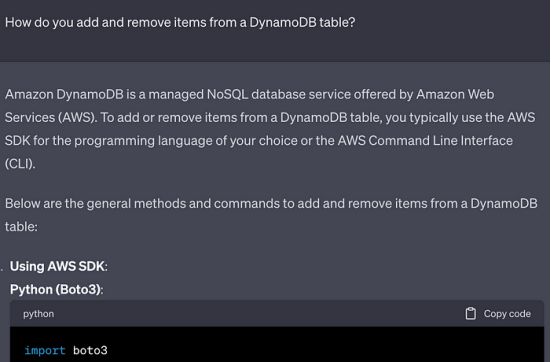Click the python language label
This screenshot has width=551, height=362.
39,314
